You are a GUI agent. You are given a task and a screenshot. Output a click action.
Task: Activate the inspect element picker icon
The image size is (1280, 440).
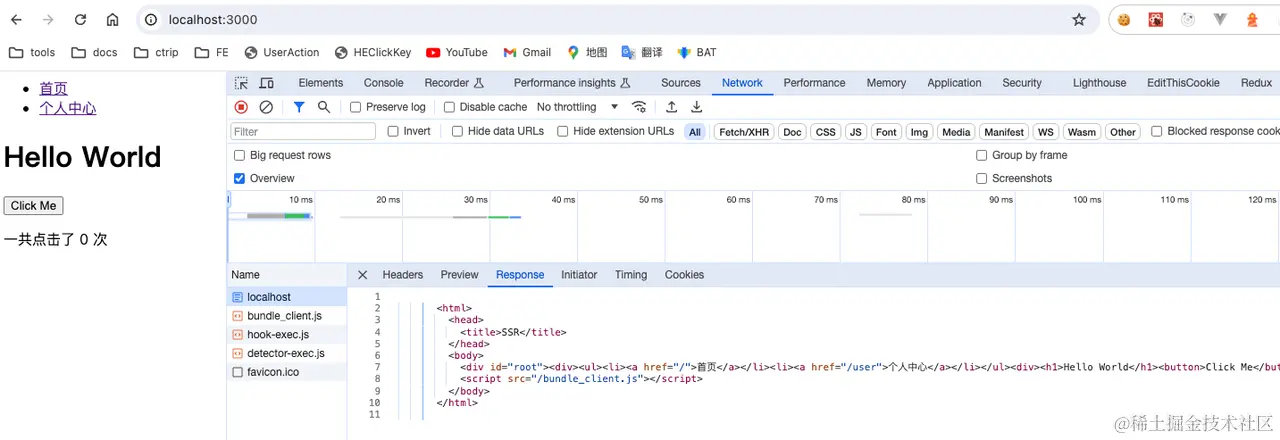pos(242,83)
